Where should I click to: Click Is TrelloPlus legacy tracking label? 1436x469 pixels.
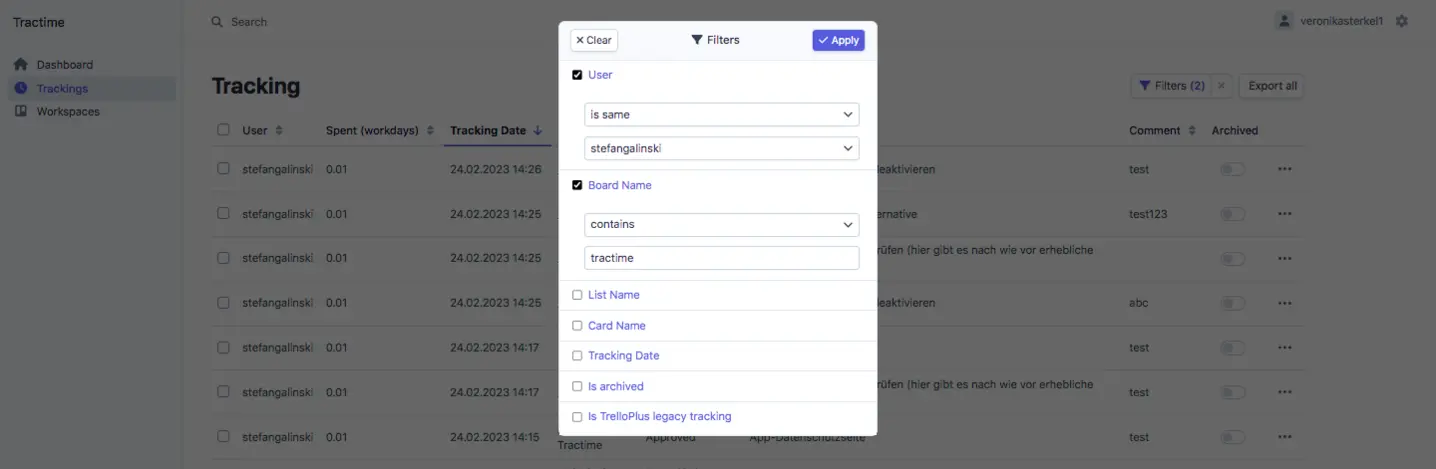point(660,417)
